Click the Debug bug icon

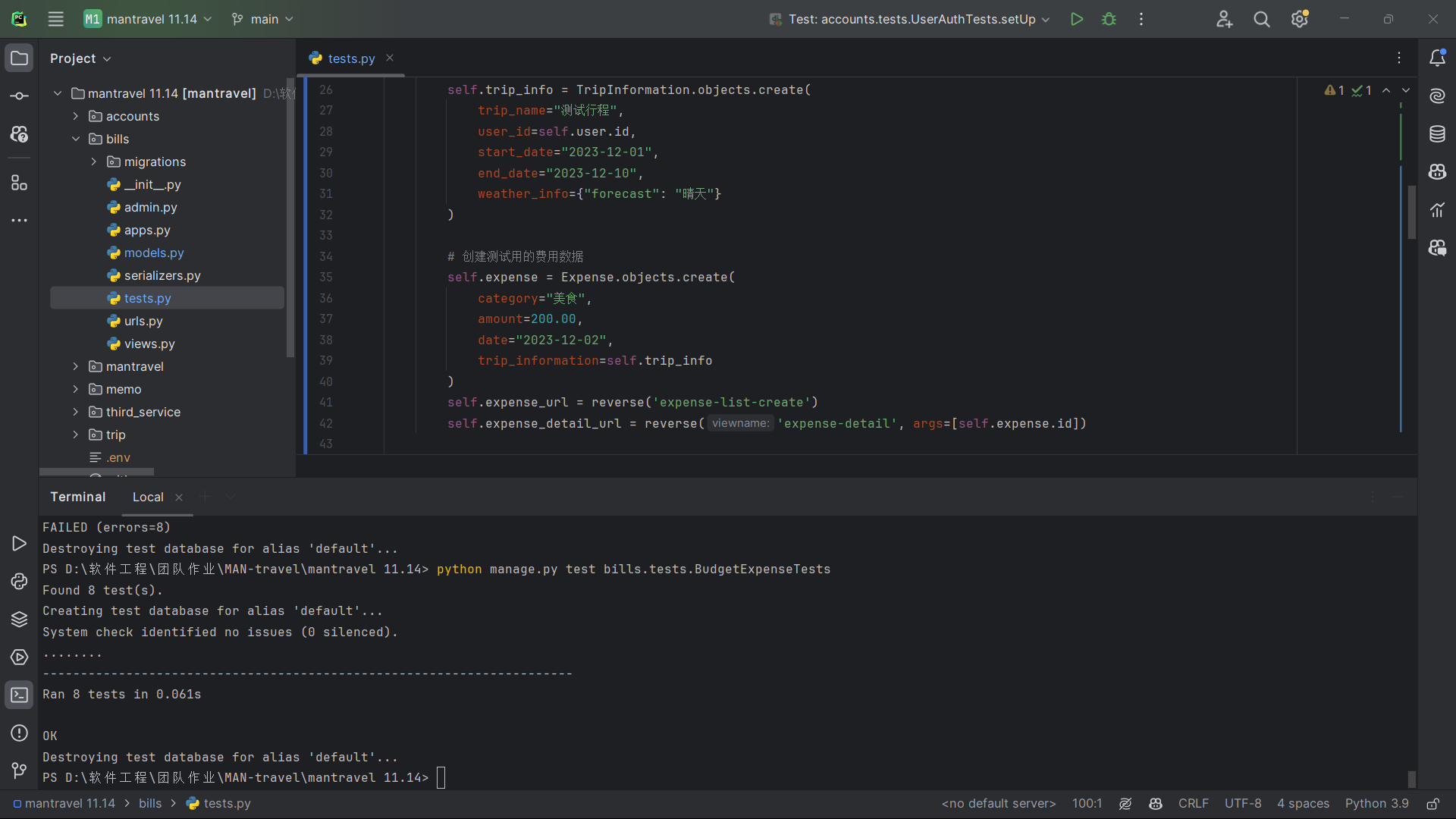pyautogui.click(x=1109, y=19)
